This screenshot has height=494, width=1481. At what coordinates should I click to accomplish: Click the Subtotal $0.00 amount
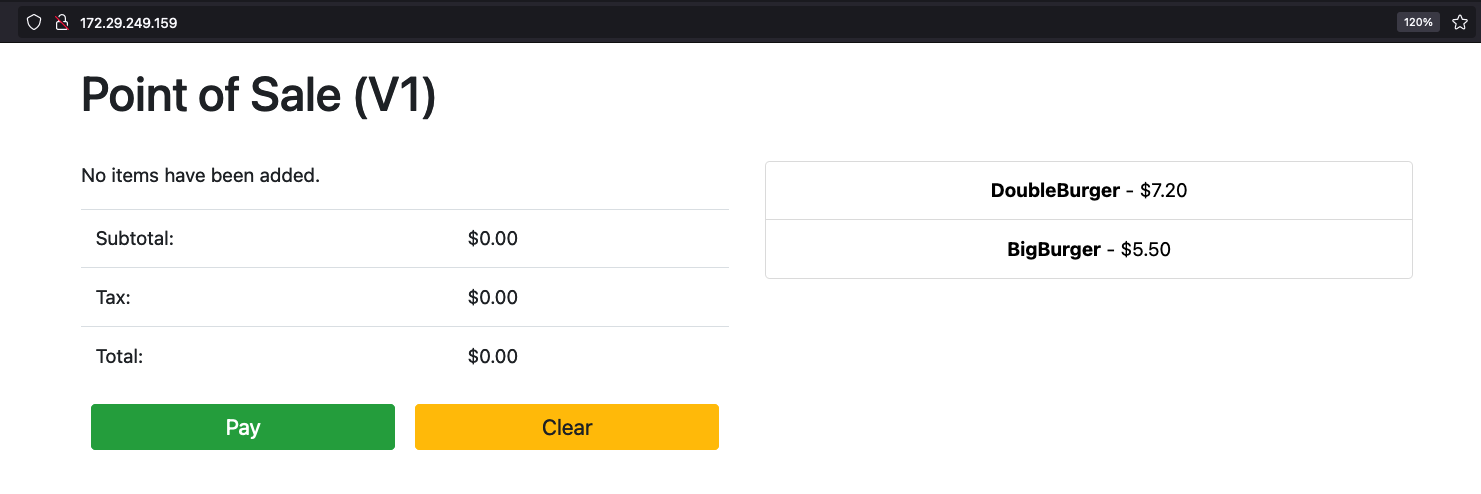click(493, 239)
